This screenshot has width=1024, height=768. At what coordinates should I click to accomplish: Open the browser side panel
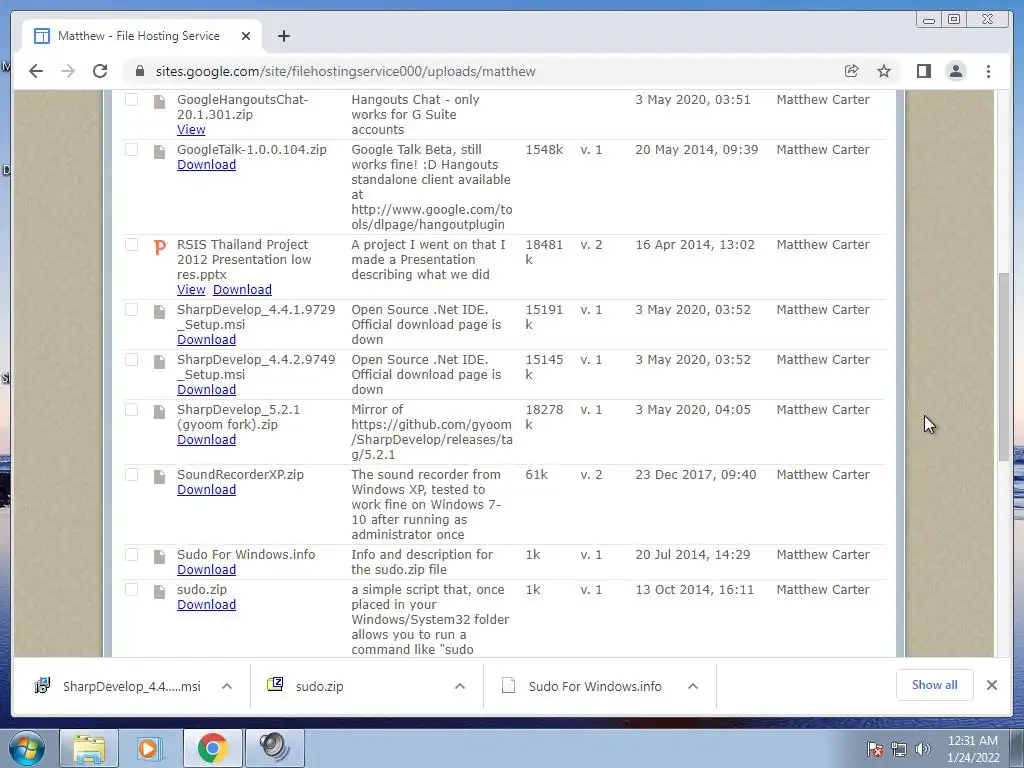click(923, 71)
